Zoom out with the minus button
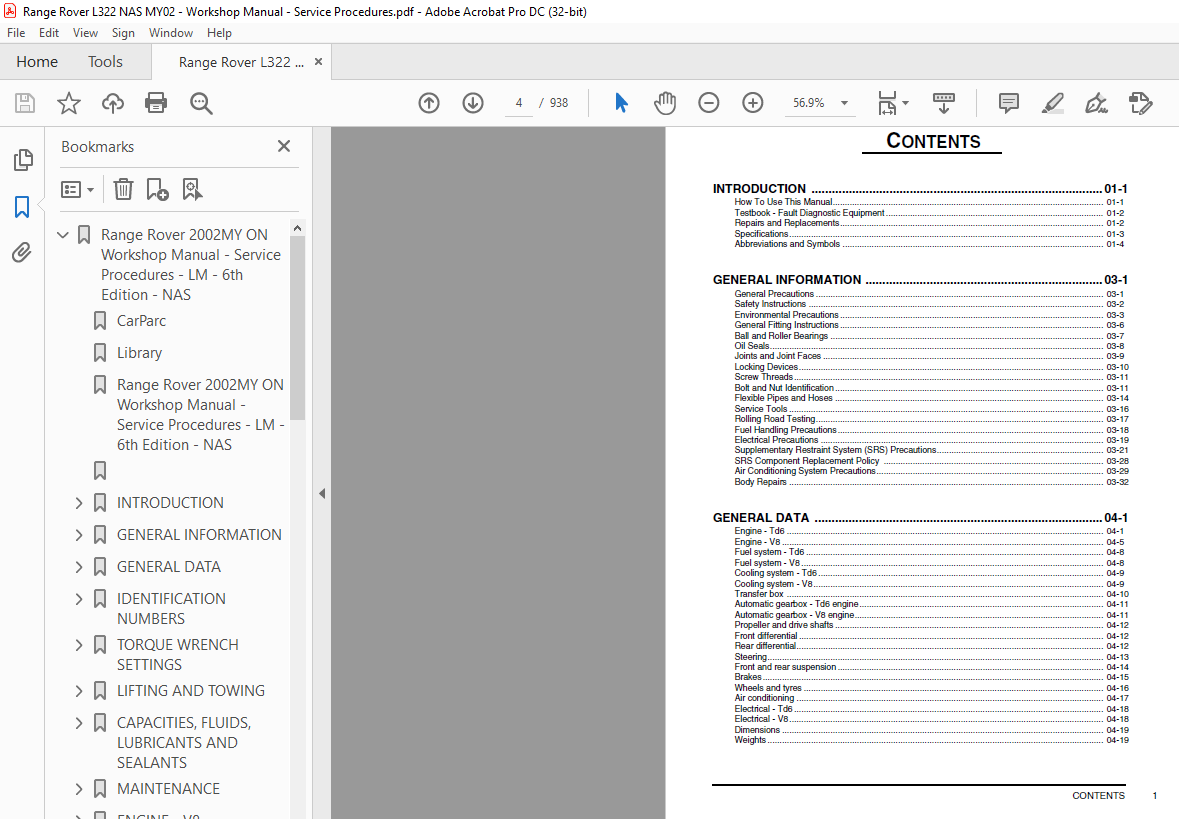This screenshot has width=1179, height=819. (x=708, y=103)
